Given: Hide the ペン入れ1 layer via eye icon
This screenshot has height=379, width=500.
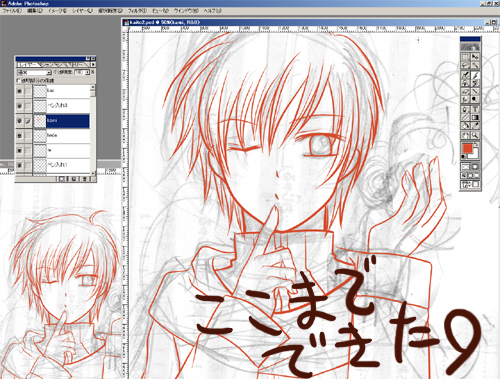Looking at the screenshot, I should [x=20, y=165].
